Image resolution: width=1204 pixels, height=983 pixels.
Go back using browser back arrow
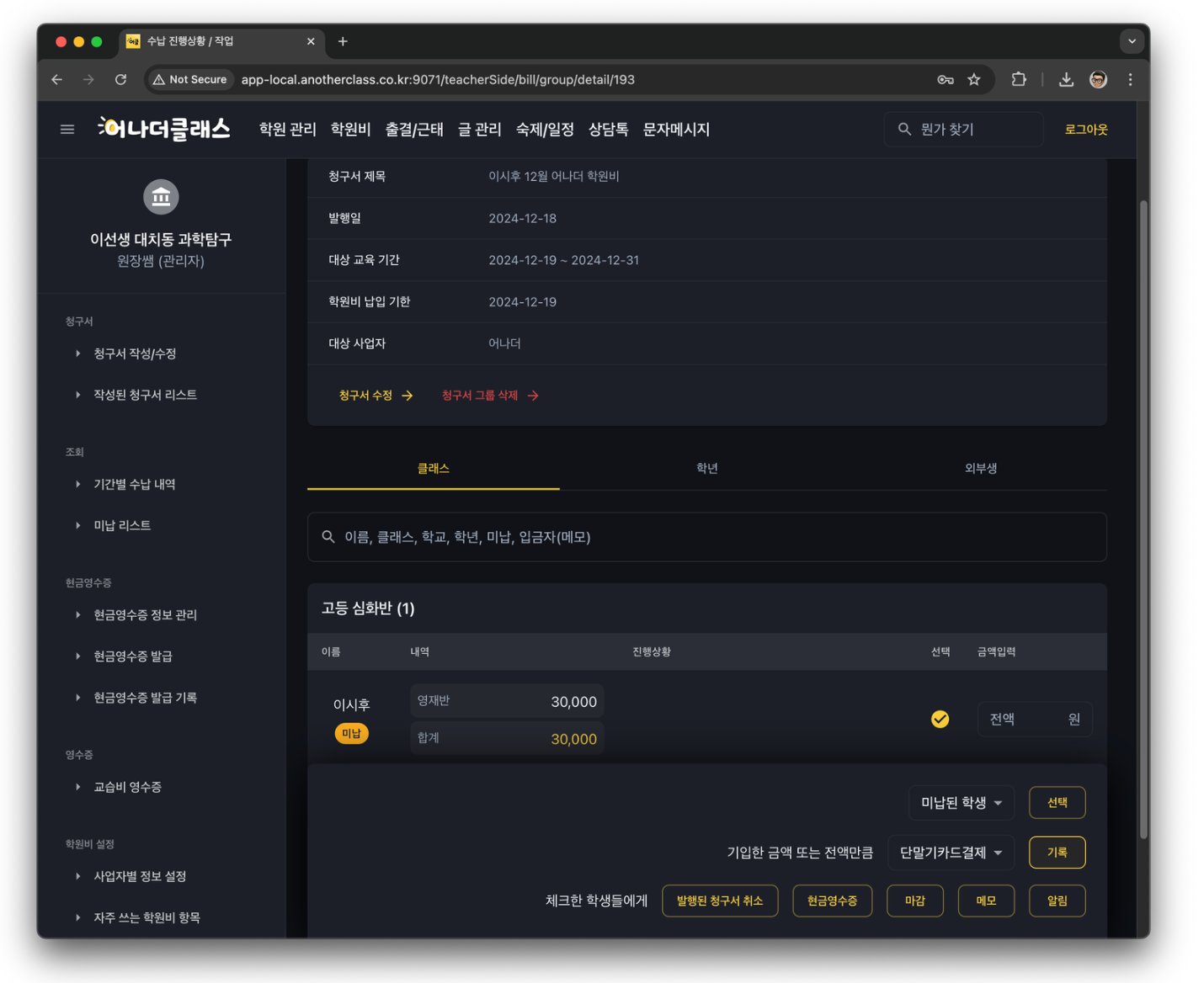click(x=57, y=79)
